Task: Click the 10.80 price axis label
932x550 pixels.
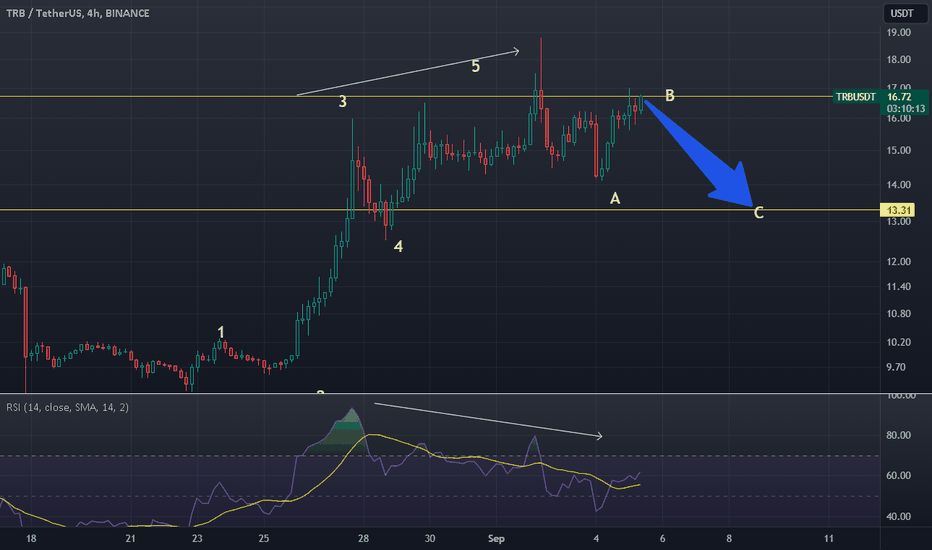Action: tap(899, 314)
